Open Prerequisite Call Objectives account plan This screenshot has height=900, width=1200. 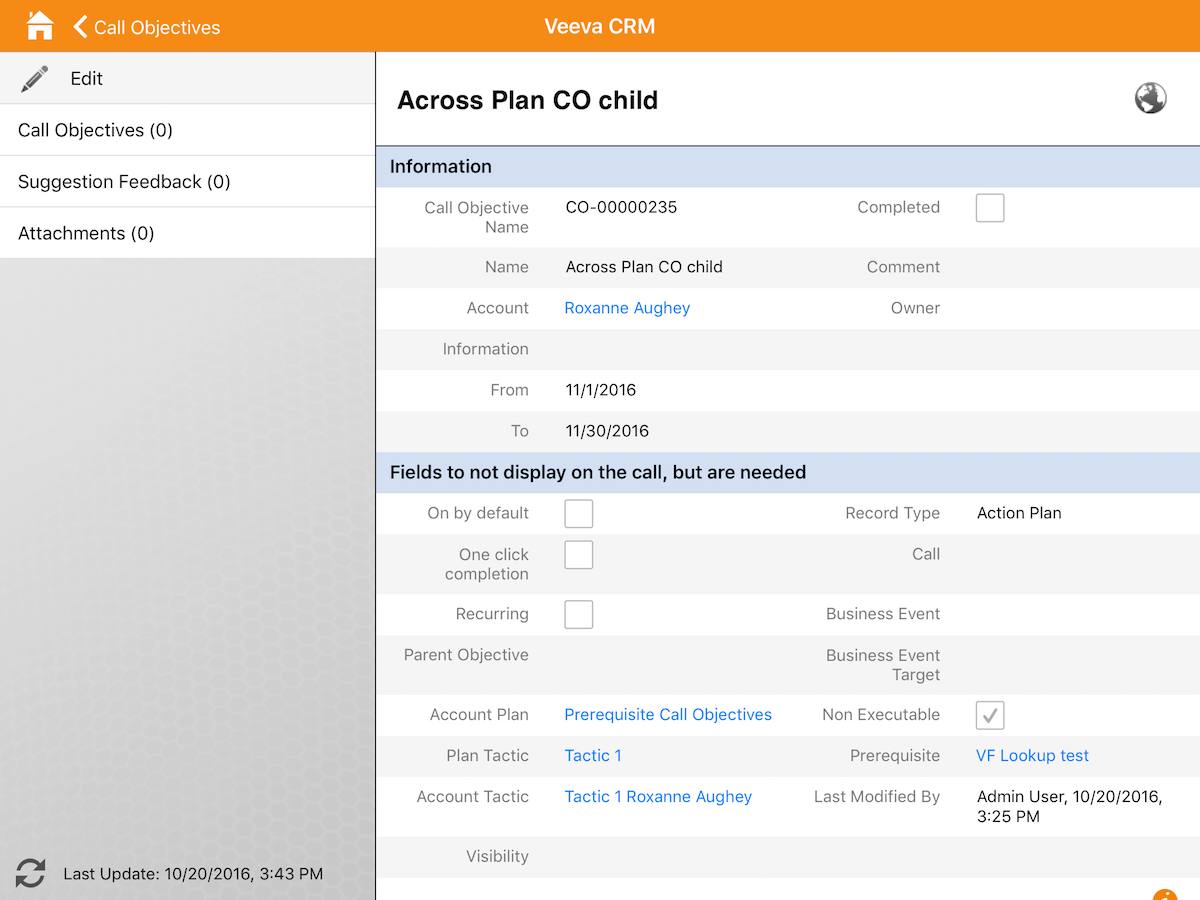pyautogui.click(x=668, y=715)
